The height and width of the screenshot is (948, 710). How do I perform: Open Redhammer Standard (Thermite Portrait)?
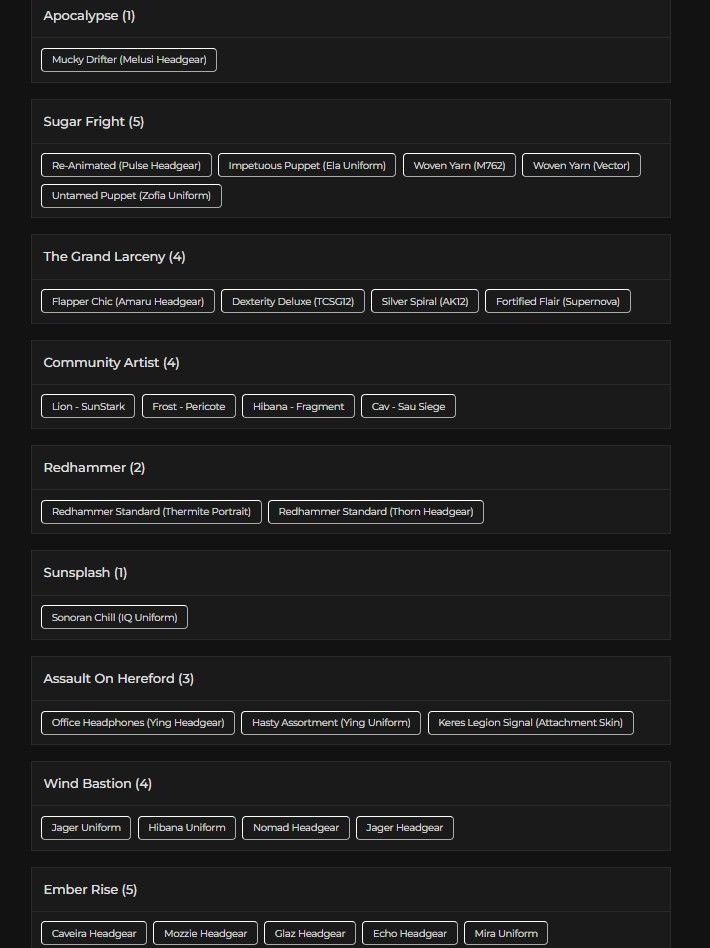151,511
